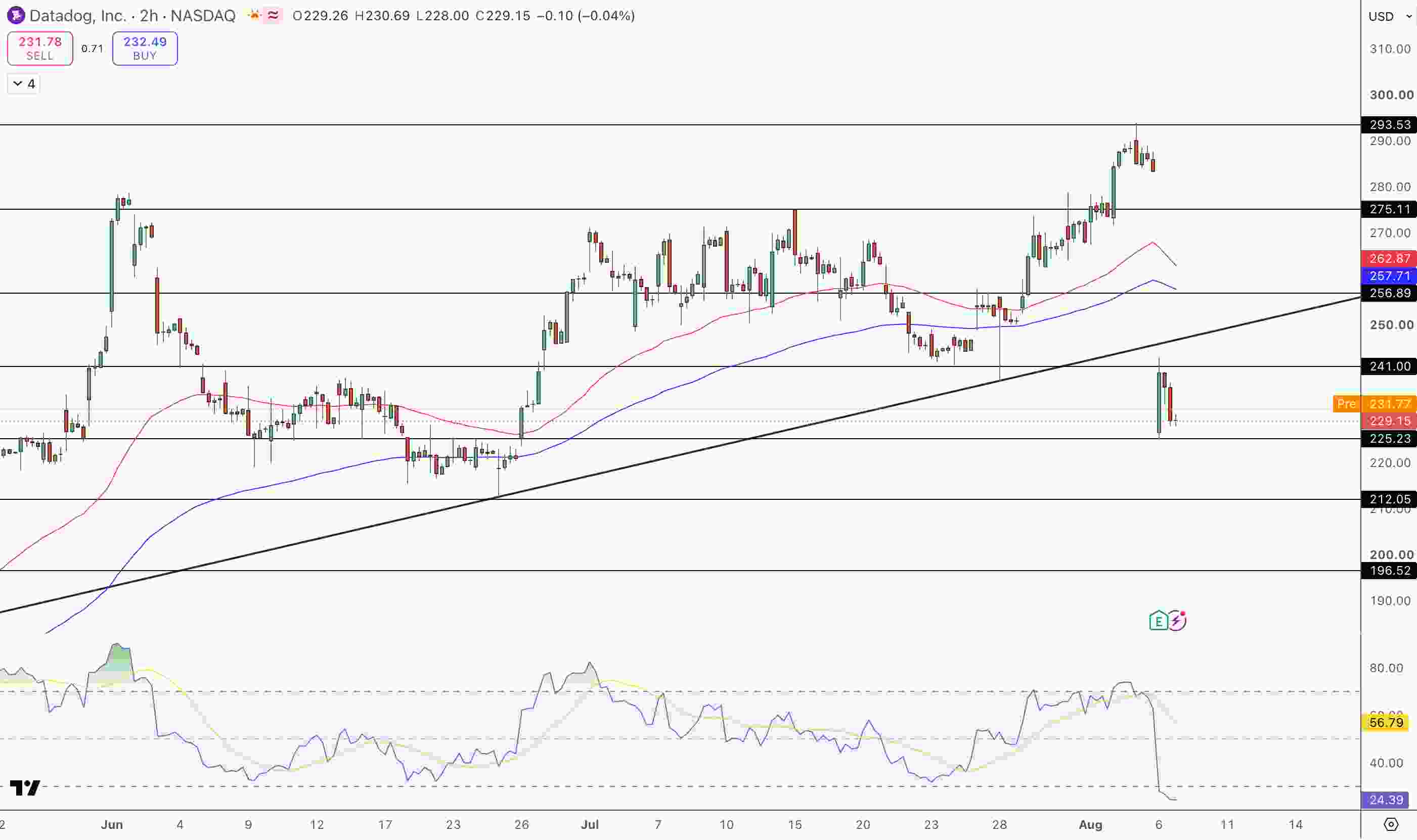The width and height of the screenshot is (1417, 840).
Task: Click the Datadog company logo icon
Action: pos(15,15)
